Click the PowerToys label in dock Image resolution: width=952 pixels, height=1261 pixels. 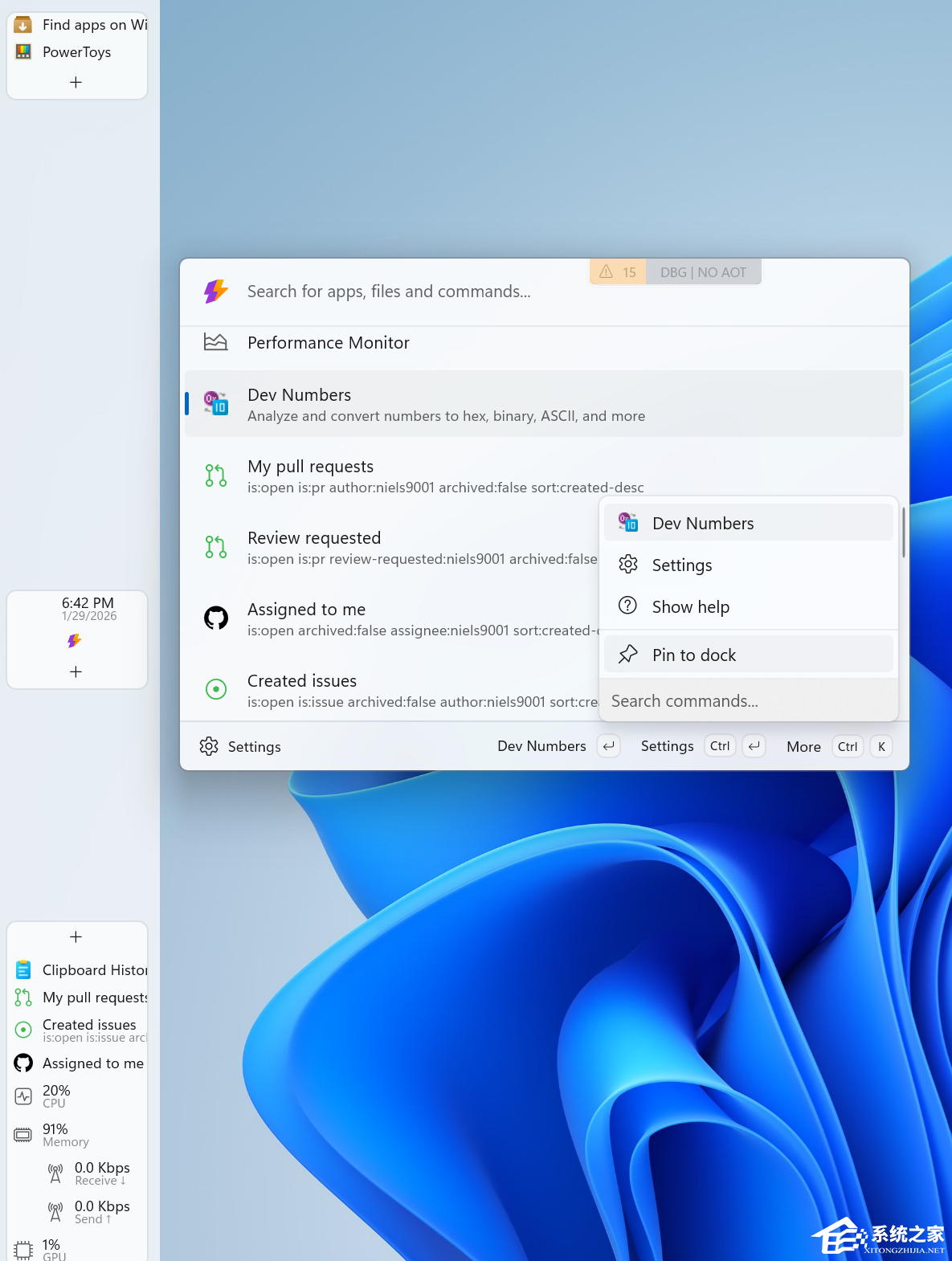[77, 52]
